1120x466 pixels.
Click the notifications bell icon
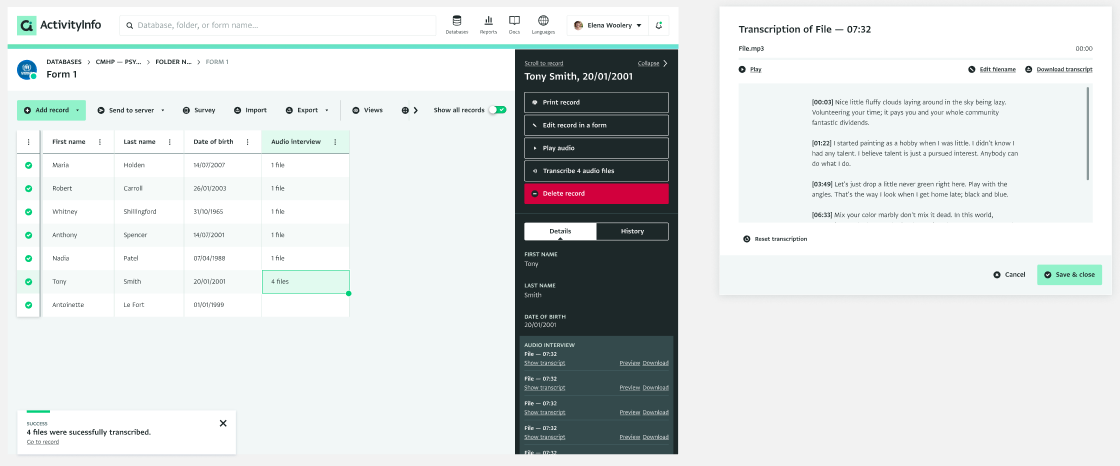pyautogui.click(x=658, y=25)
